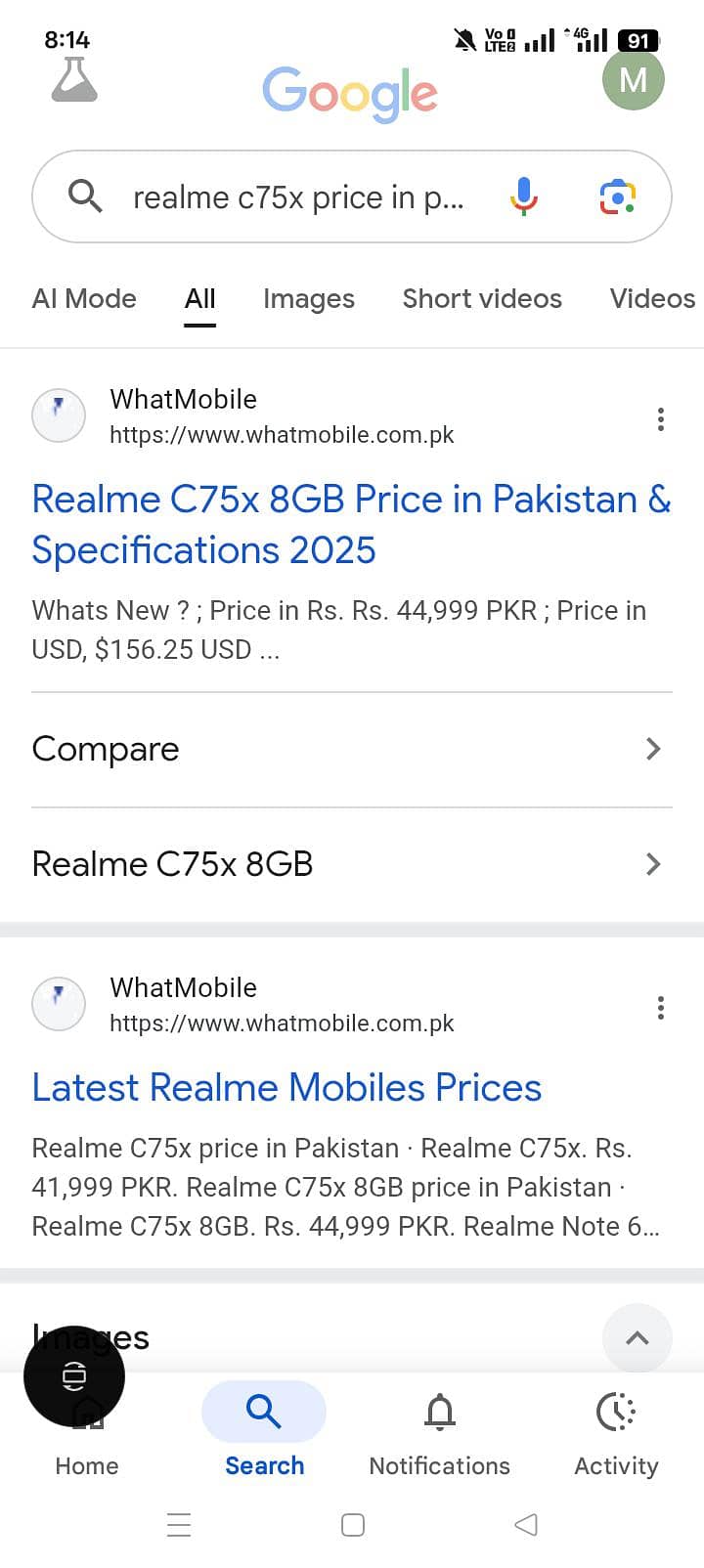Select the Notifications bell icon
This screenshot has width=704, height=1568.
[439, 1411]
